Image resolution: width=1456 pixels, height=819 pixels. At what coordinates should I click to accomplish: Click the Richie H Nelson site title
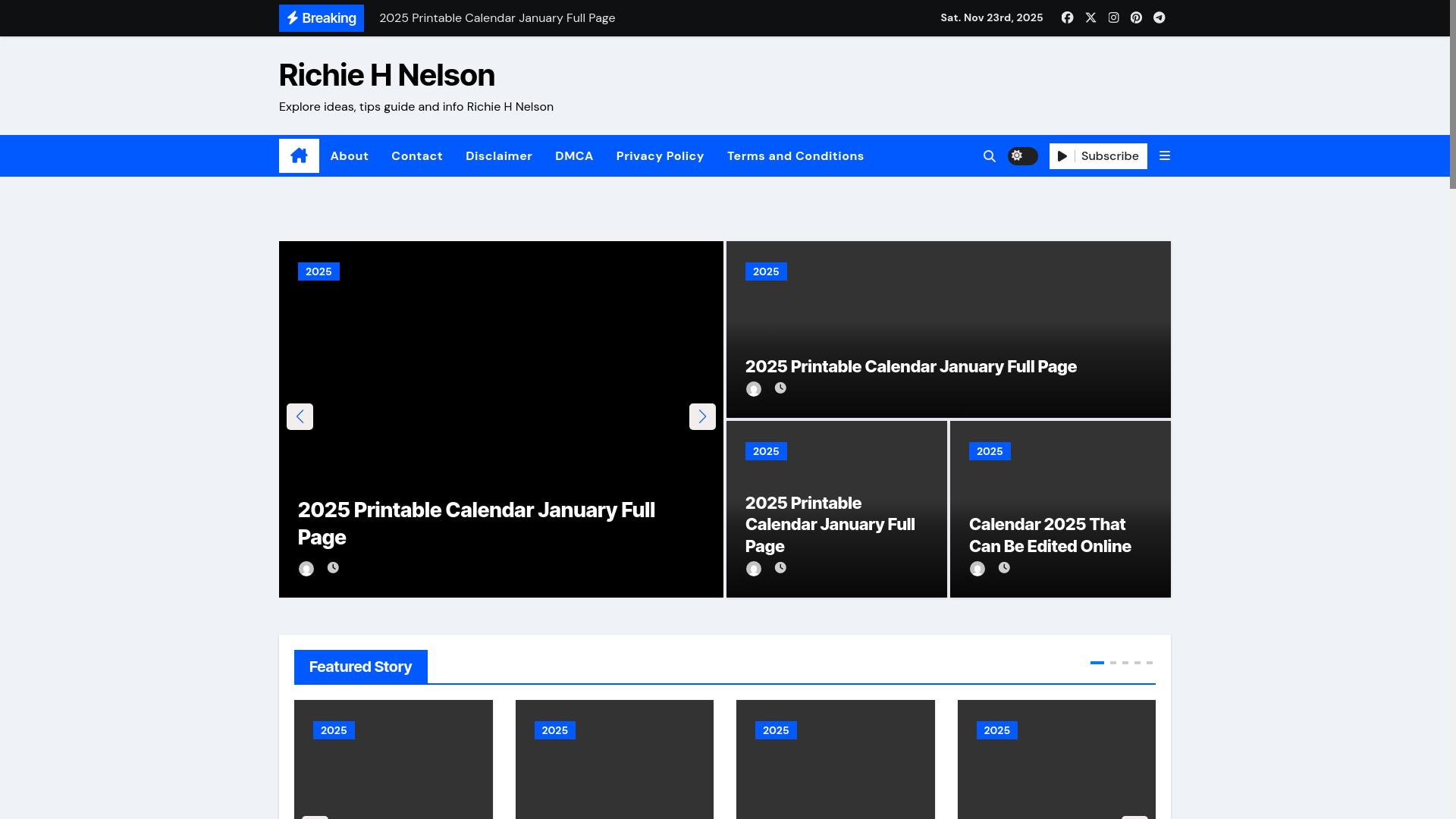pyautogui.click(x=387, y=75)
